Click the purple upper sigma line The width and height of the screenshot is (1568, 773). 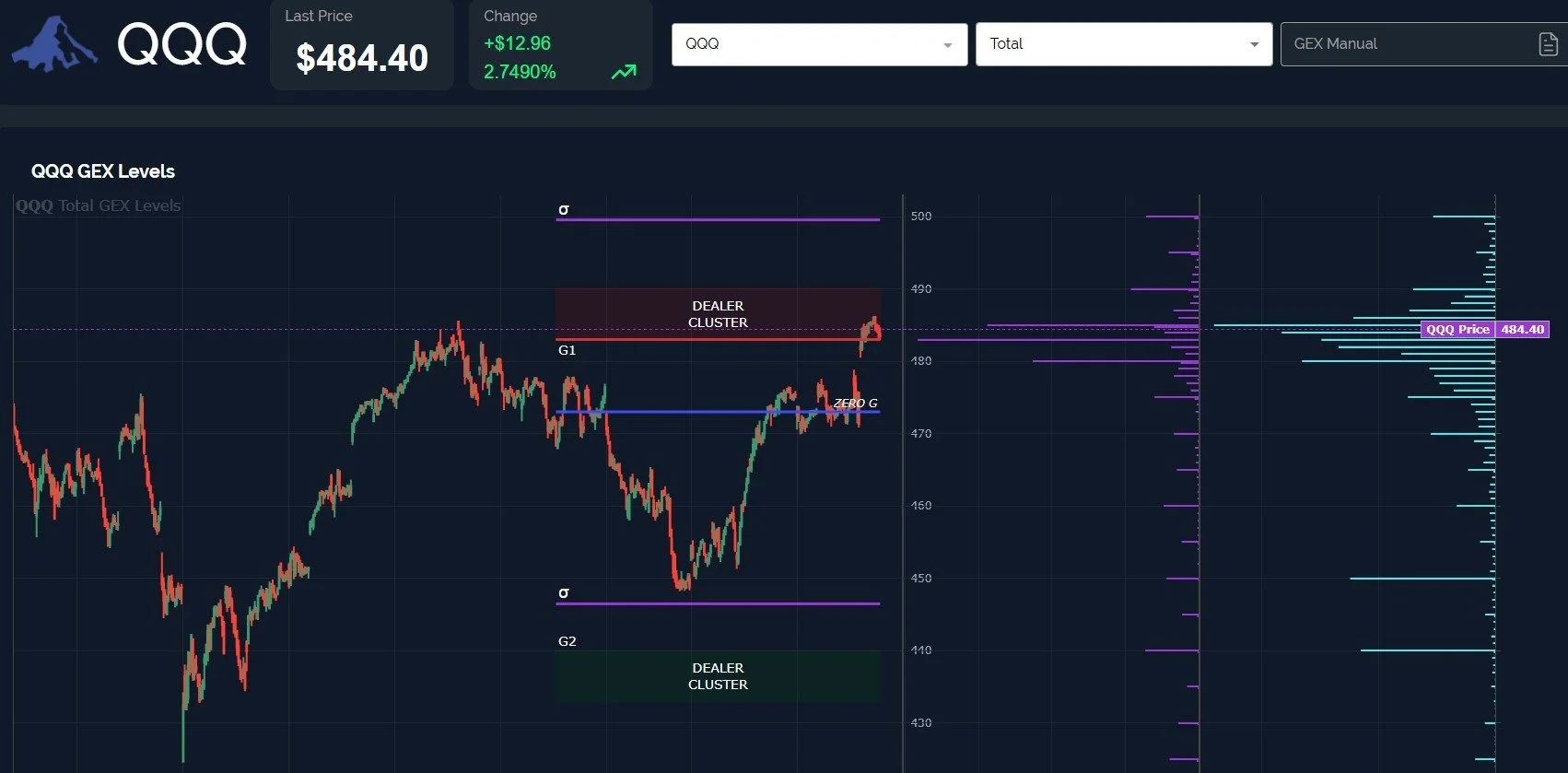pyautogui.click(x=718, y=219)
